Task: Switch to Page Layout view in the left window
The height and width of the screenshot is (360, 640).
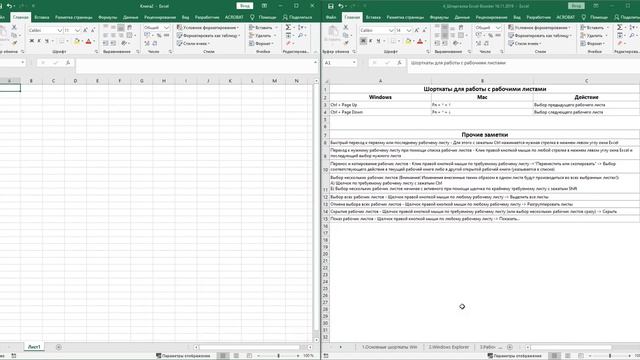Action: (x=236, y=356)
